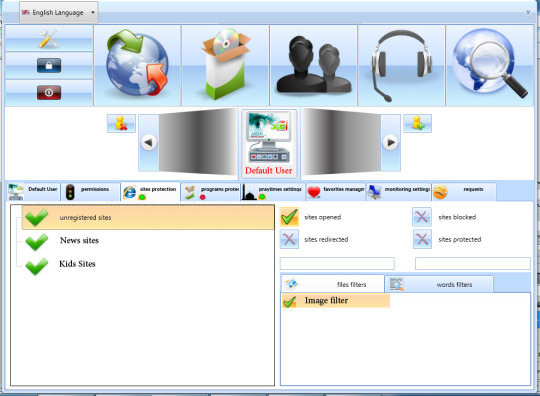540x396 pixels.
Task: Select the unregistered sites tree row
Action: coord(148,217)
